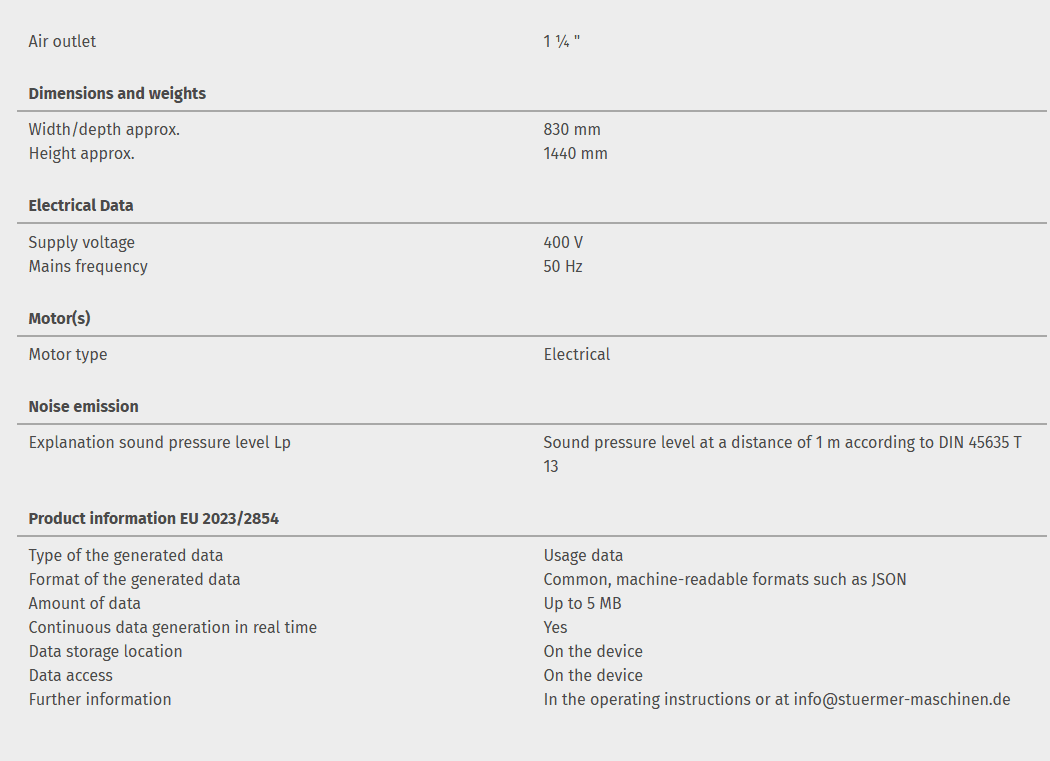Click the Electrical Data section heading

[x=81, y=205]
